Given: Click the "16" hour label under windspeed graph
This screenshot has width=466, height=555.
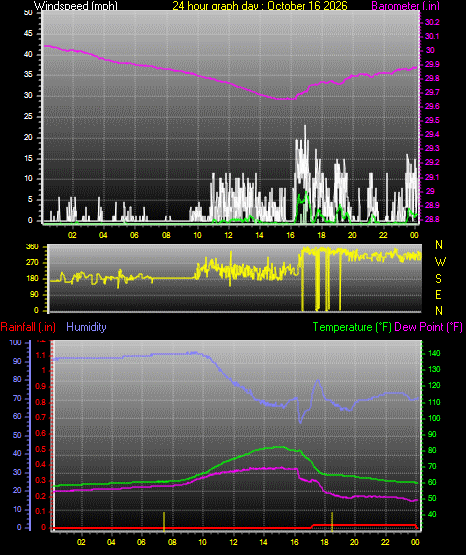Looking at the screenshot, I should (290, 235).
